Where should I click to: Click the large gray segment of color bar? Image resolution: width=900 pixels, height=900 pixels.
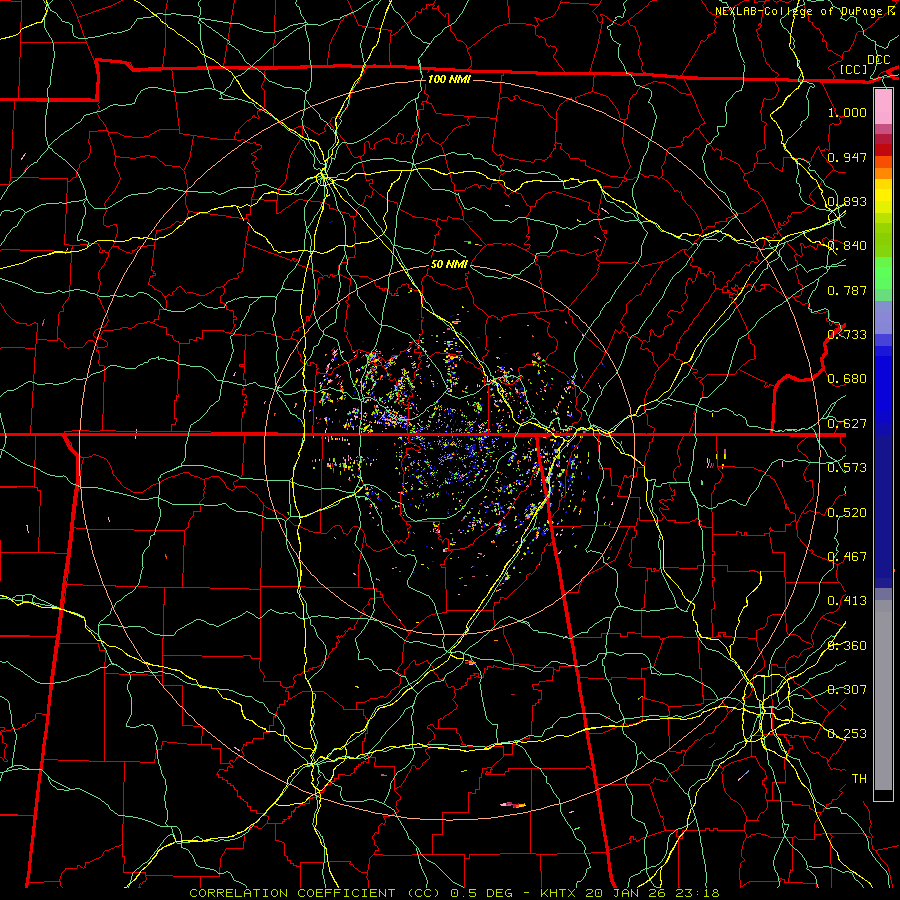click(883, 695)
